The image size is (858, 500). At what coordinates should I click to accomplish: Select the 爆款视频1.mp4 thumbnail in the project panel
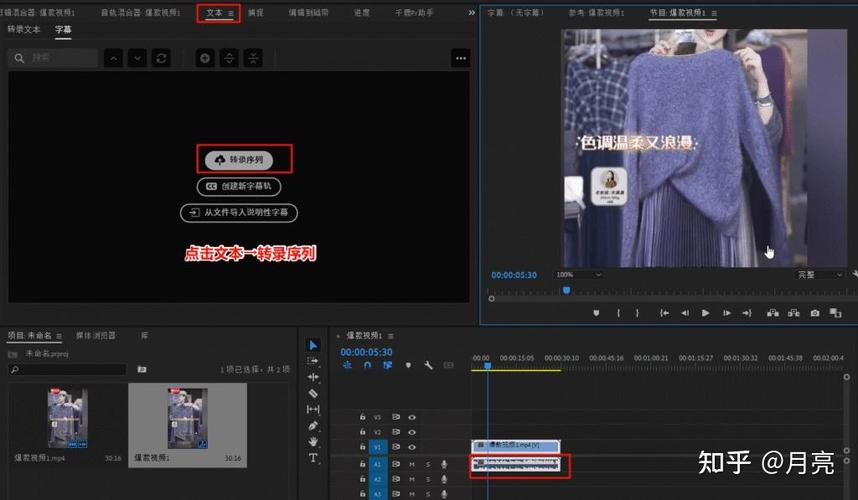[x=67, y=418]
